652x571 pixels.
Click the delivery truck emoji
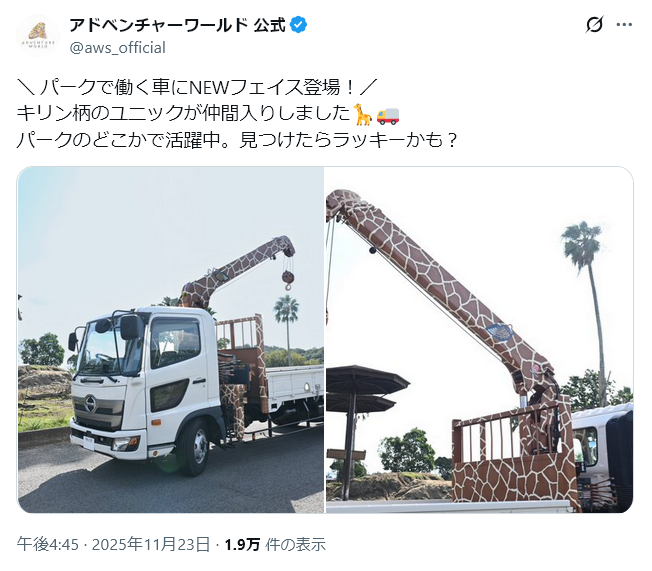(388, 115)
